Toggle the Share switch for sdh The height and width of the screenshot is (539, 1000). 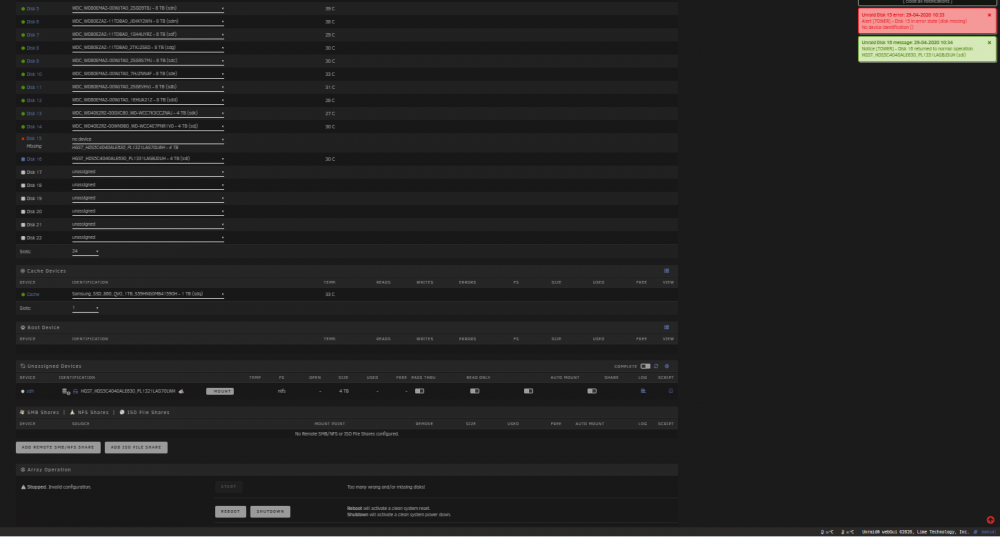[592, 392]
